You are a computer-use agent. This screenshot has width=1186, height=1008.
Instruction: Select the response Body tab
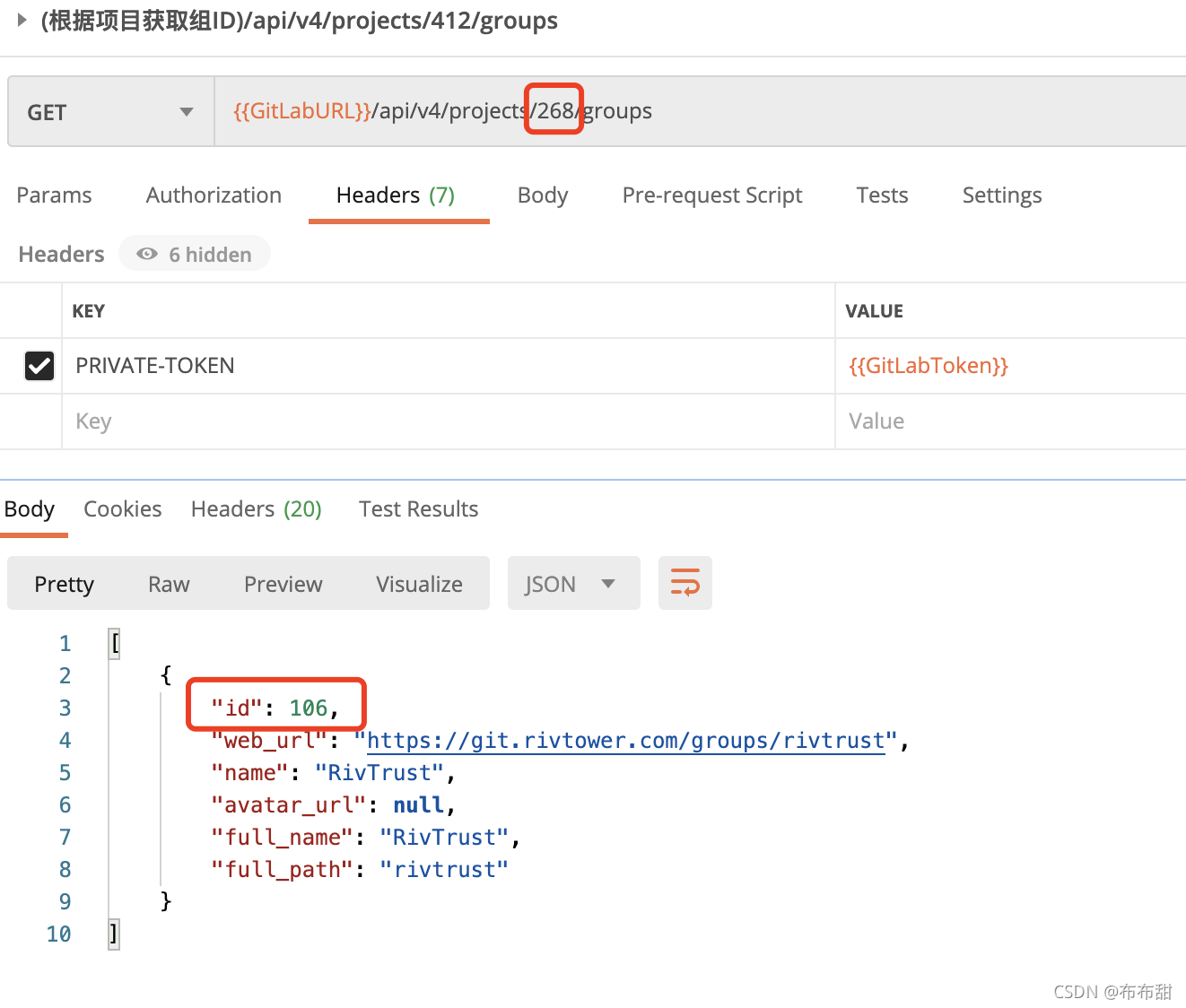pos(30,509)
